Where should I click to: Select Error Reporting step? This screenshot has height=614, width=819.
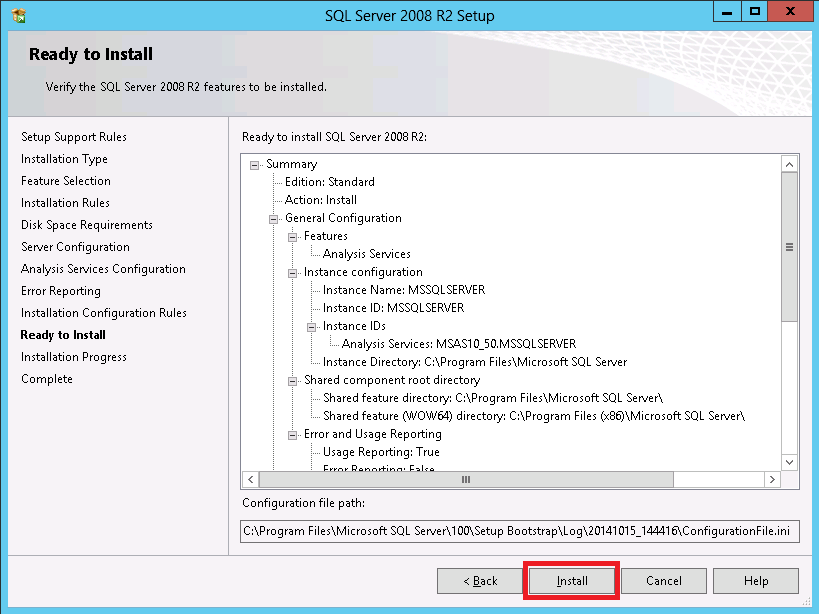61,291
